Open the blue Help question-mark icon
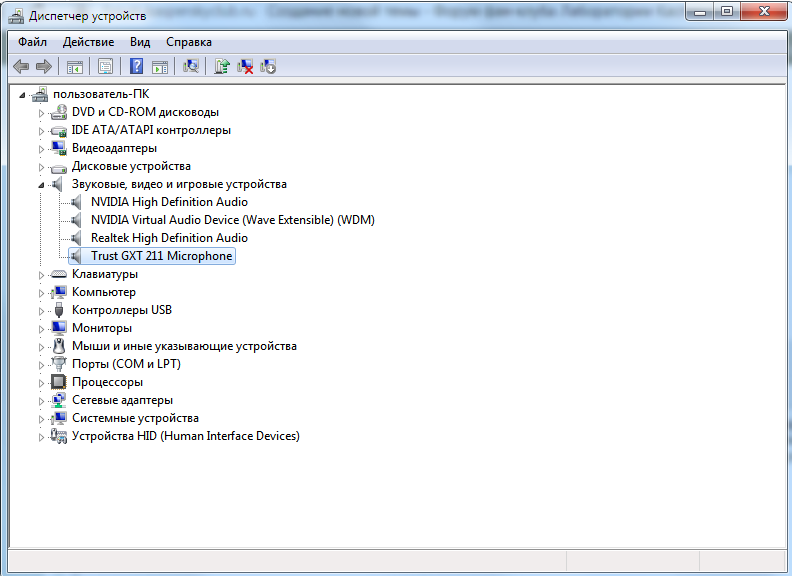Image resolution: width=792 pixels, height=576 pixels. pos(136,66)
